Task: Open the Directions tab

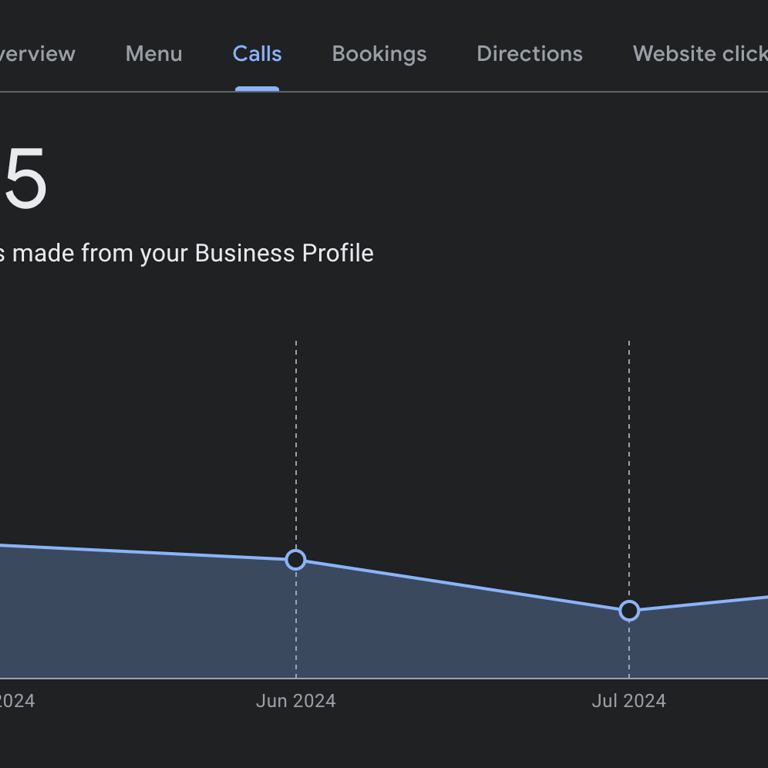Action: point(529,54)
